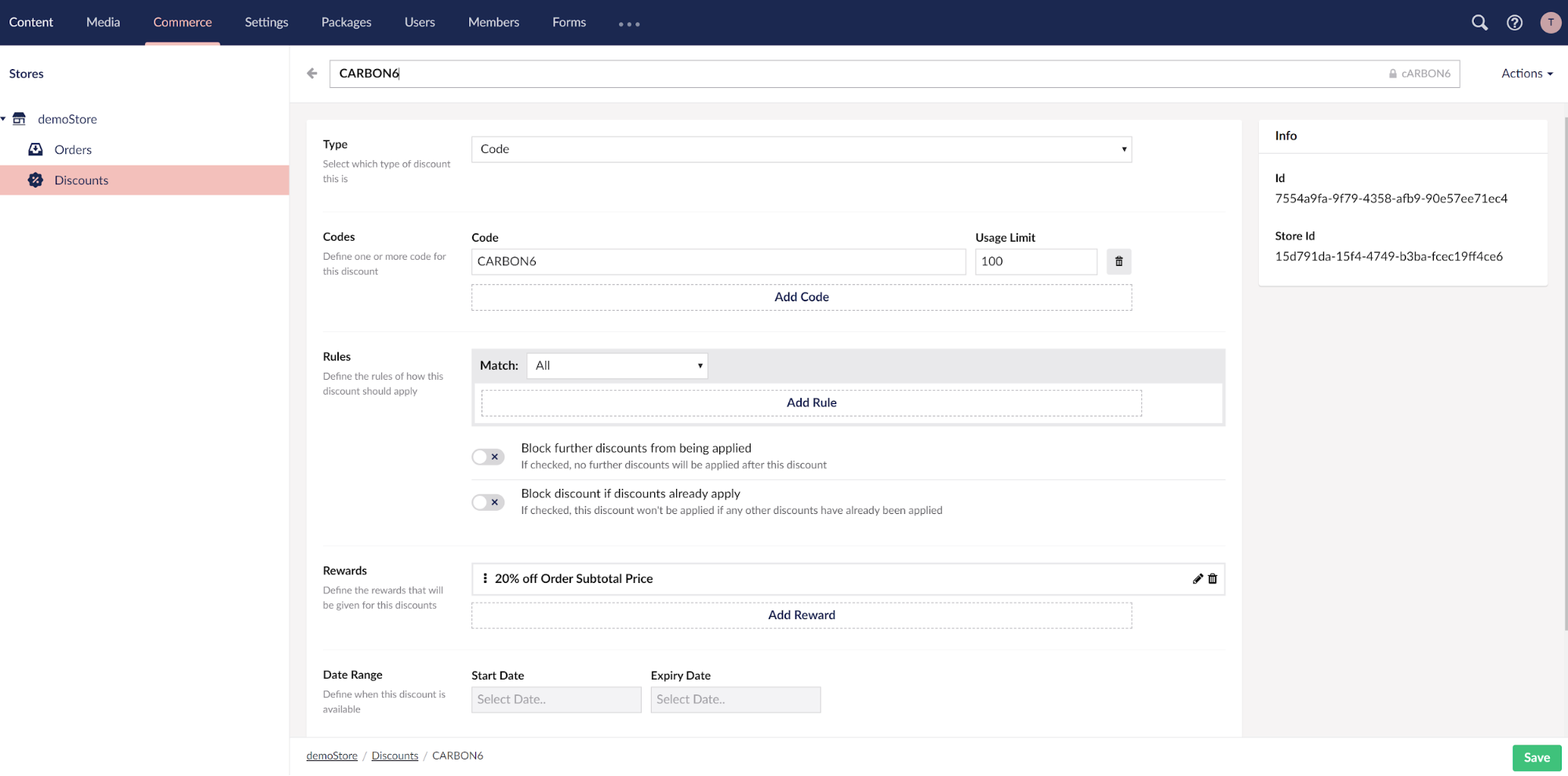Click the Discounts badge icon
The height and width of the screenshot is (776, 1568).
point(35,180)
